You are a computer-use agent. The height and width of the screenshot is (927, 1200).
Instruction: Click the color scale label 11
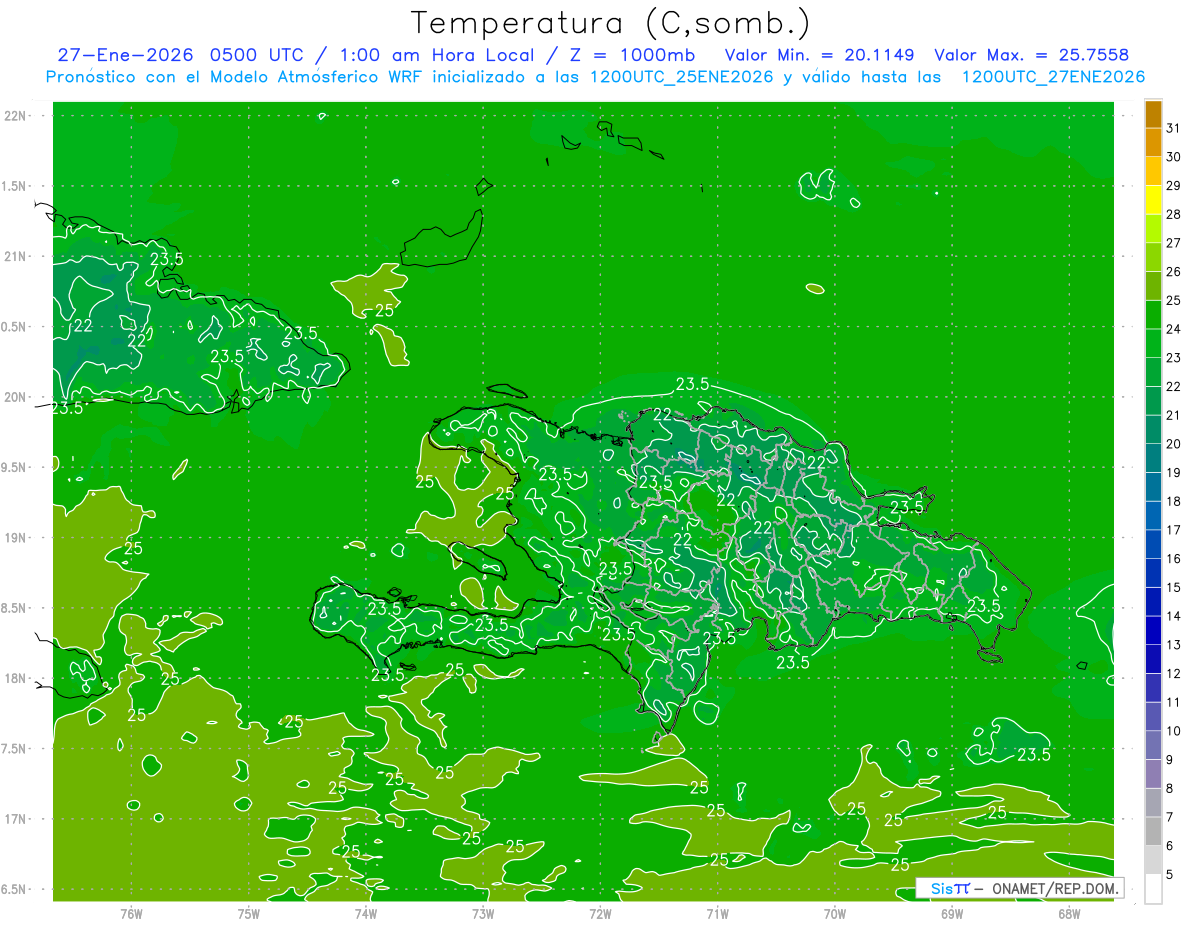coord(1174,702)
